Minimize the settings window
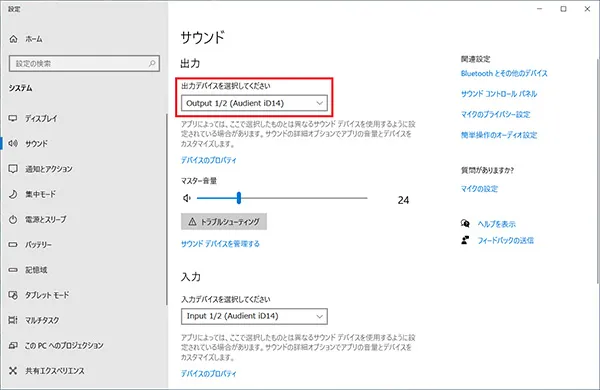This screenshot has width=600, height=390. coord(540,9)
